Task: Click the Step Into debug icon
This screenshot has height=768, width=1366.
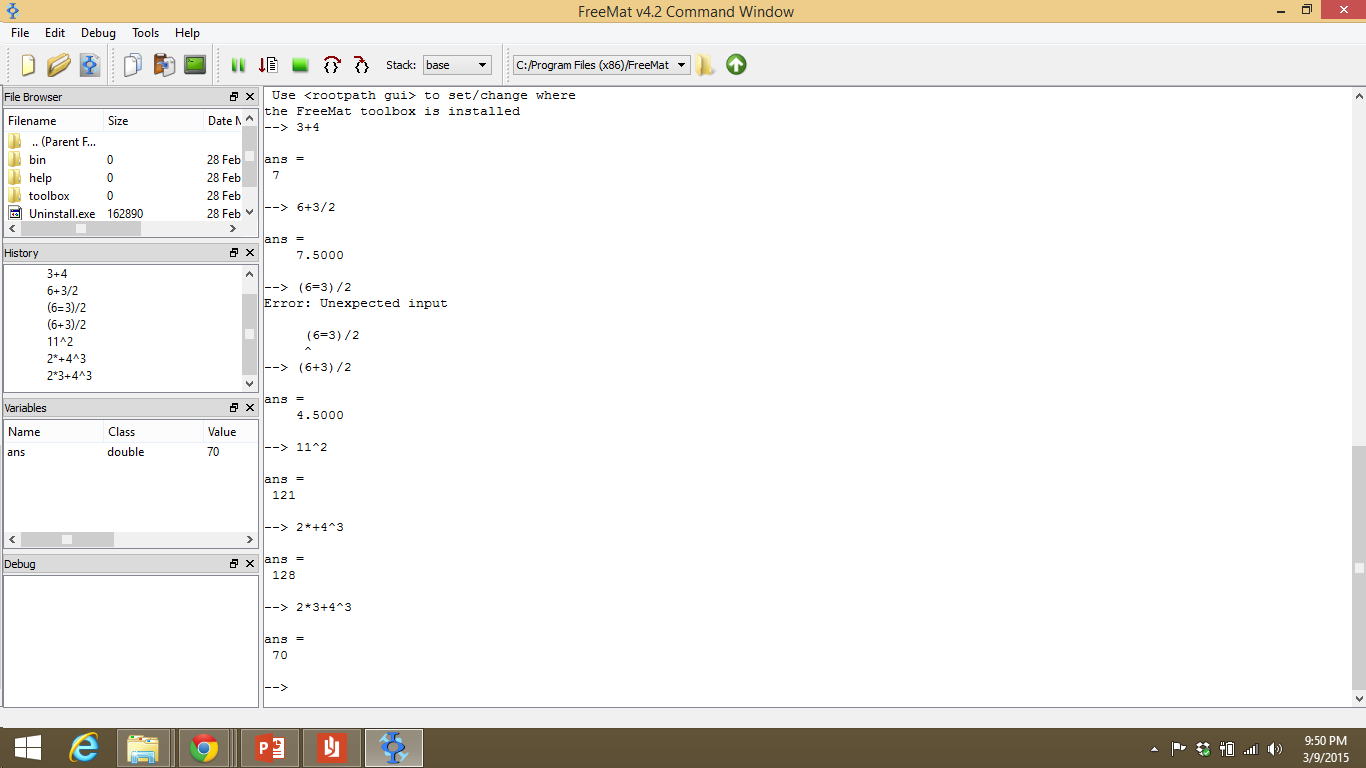Action: coord(361,65)
